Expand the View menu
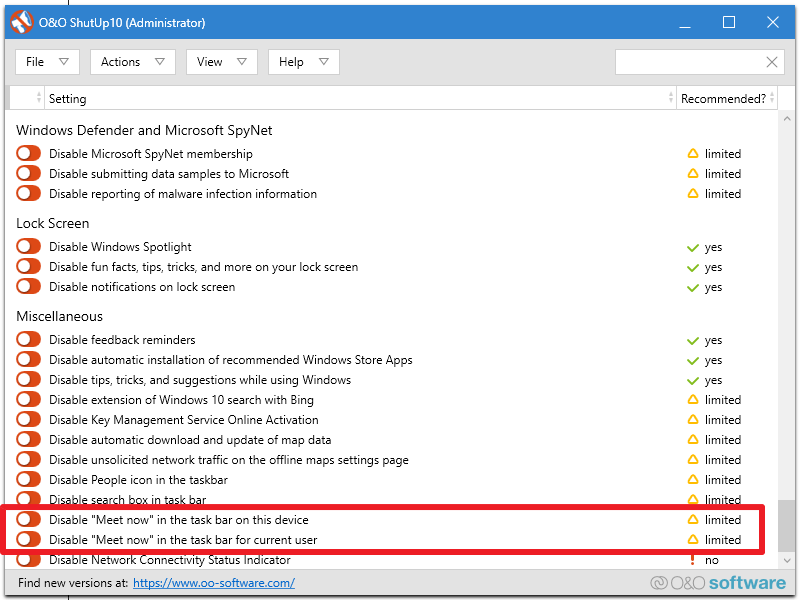The width and height of the screenshot is (800, 600). pos(221,62)
